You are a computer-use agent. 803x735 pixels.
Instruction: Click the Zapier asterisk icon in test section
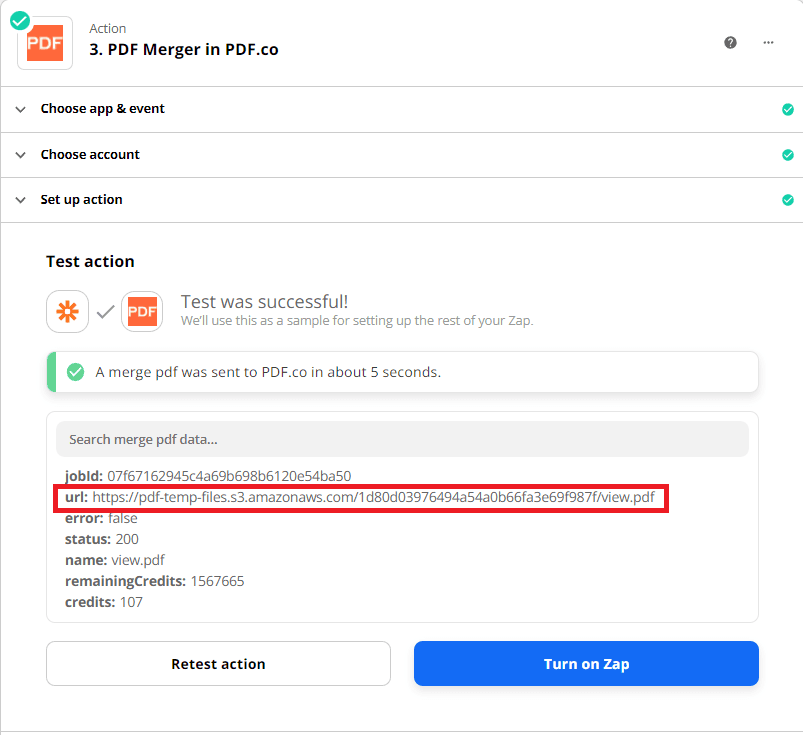[x=67, y=313]
